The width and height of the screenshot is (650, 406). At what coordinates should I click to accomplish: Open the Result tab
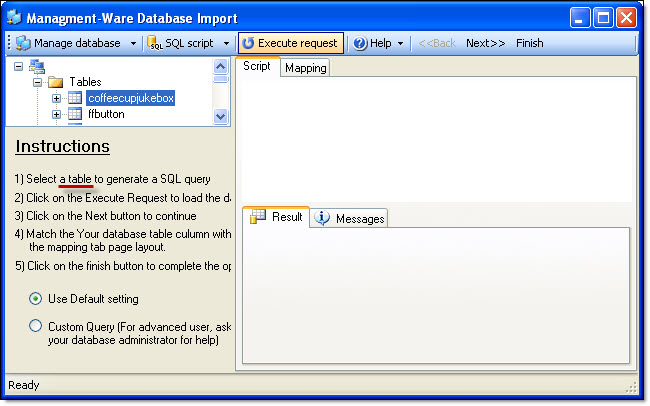click(x=276, y=217)
